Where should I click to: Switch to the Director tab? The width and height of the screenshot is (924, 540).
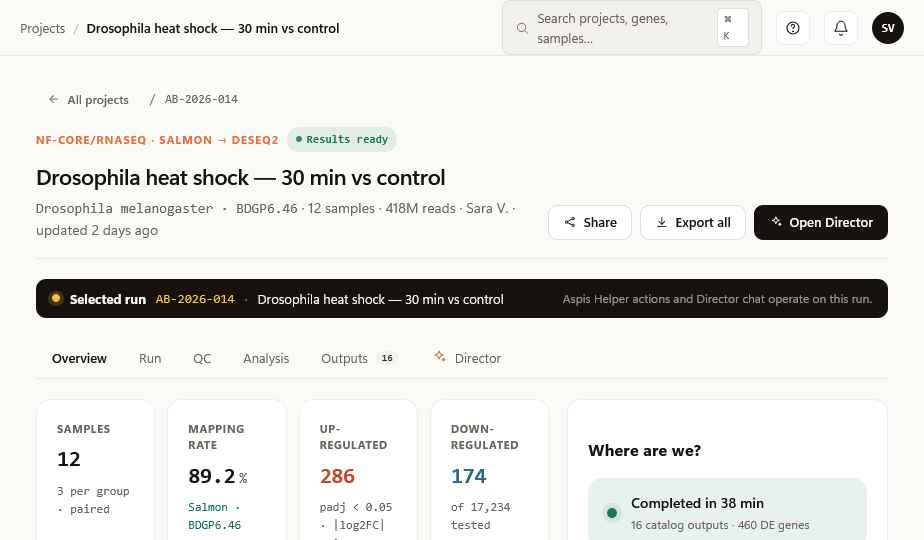pyautogui.click(x=468, y=358)
